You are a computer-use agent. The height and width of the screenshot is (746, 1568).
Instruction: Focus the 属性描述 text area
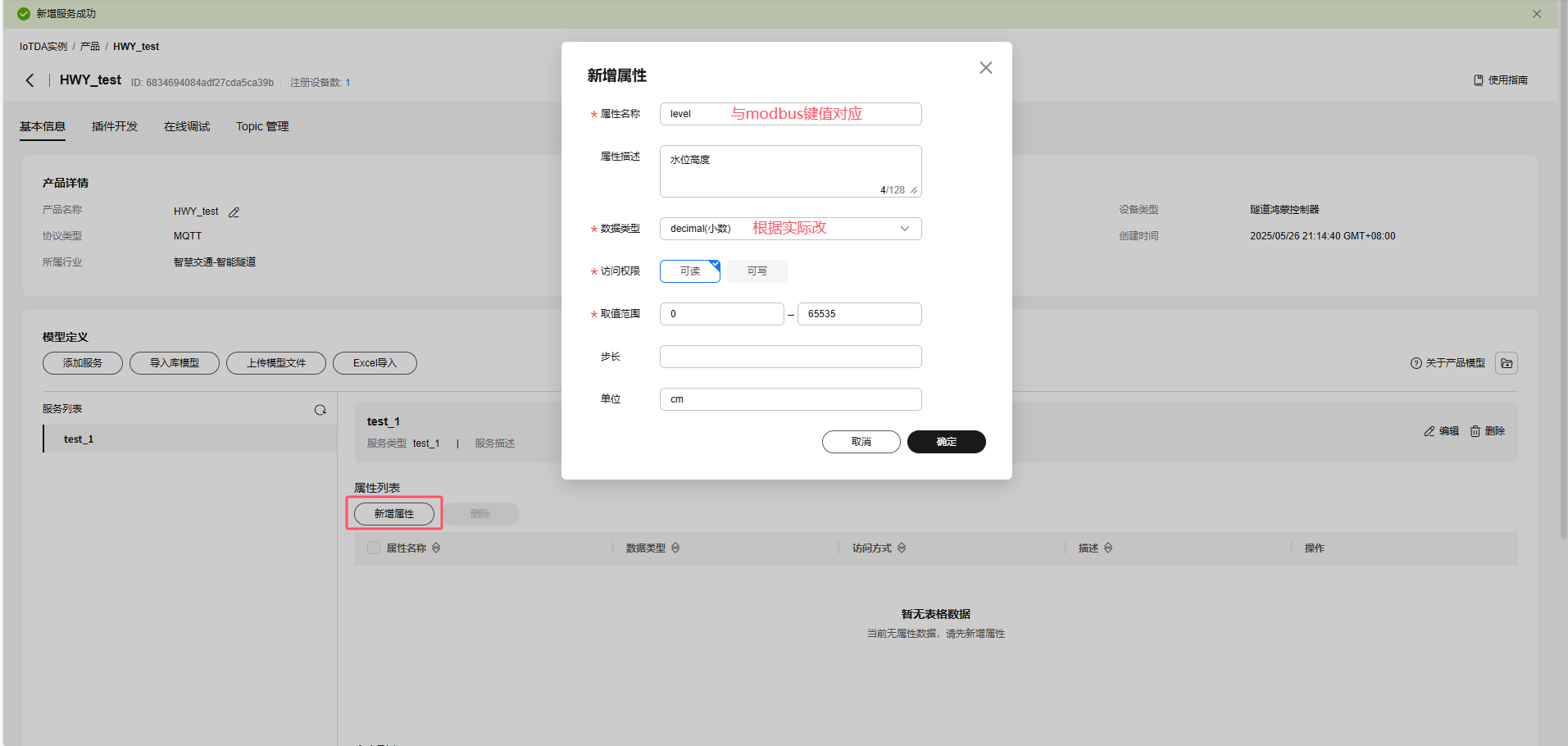[x=791, y=171]
